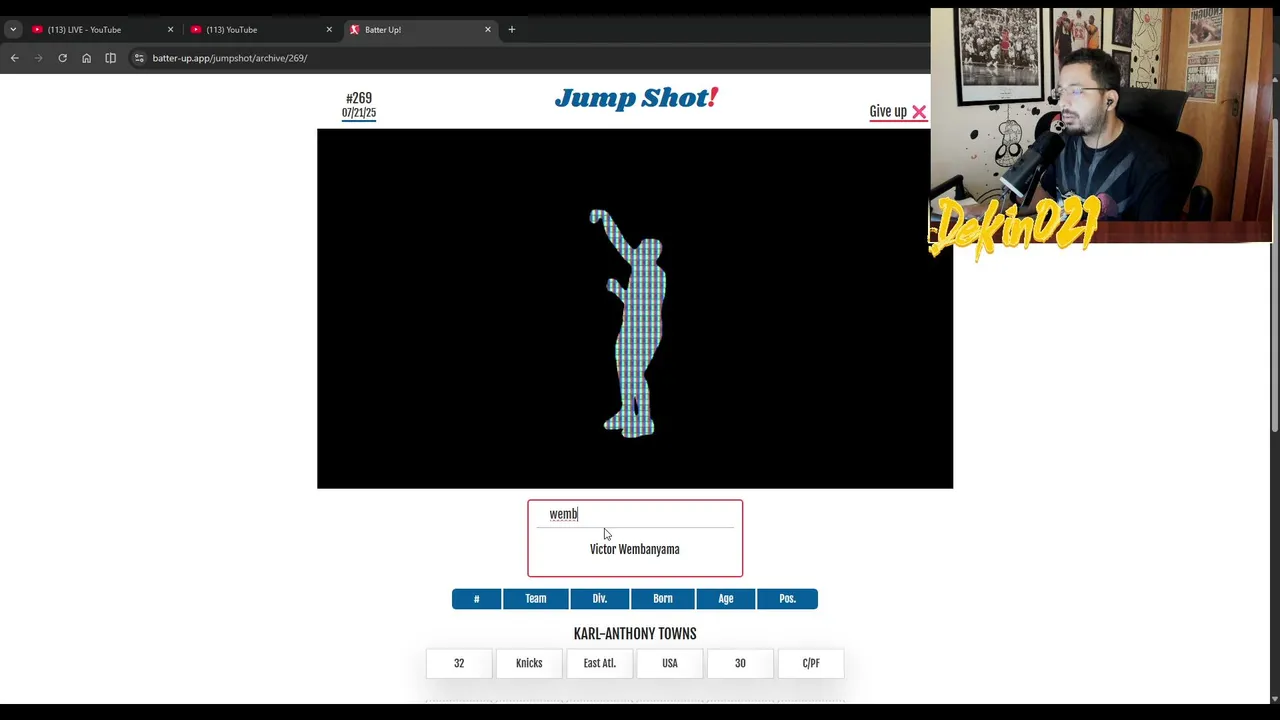Click the KARL-ANTHONY TOWNS guess name
This screenshot has height=720, width=1280.
click(x=635, y=634)
